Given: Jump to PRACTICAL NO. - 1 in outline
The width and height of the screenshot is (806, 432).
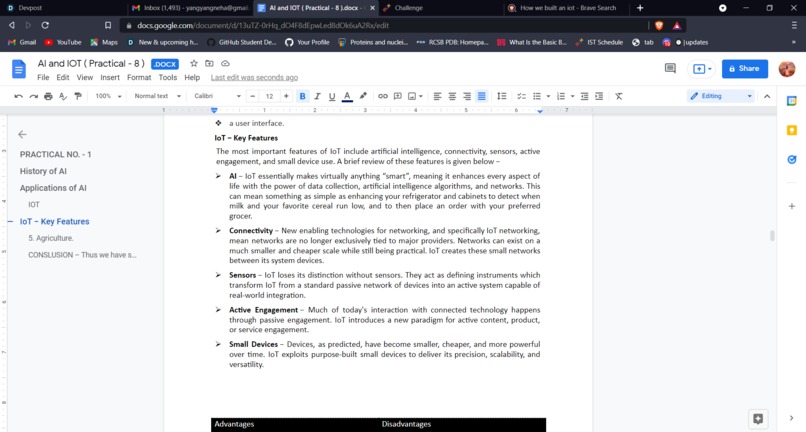Looking at the screenshot, I should point(56,154).
